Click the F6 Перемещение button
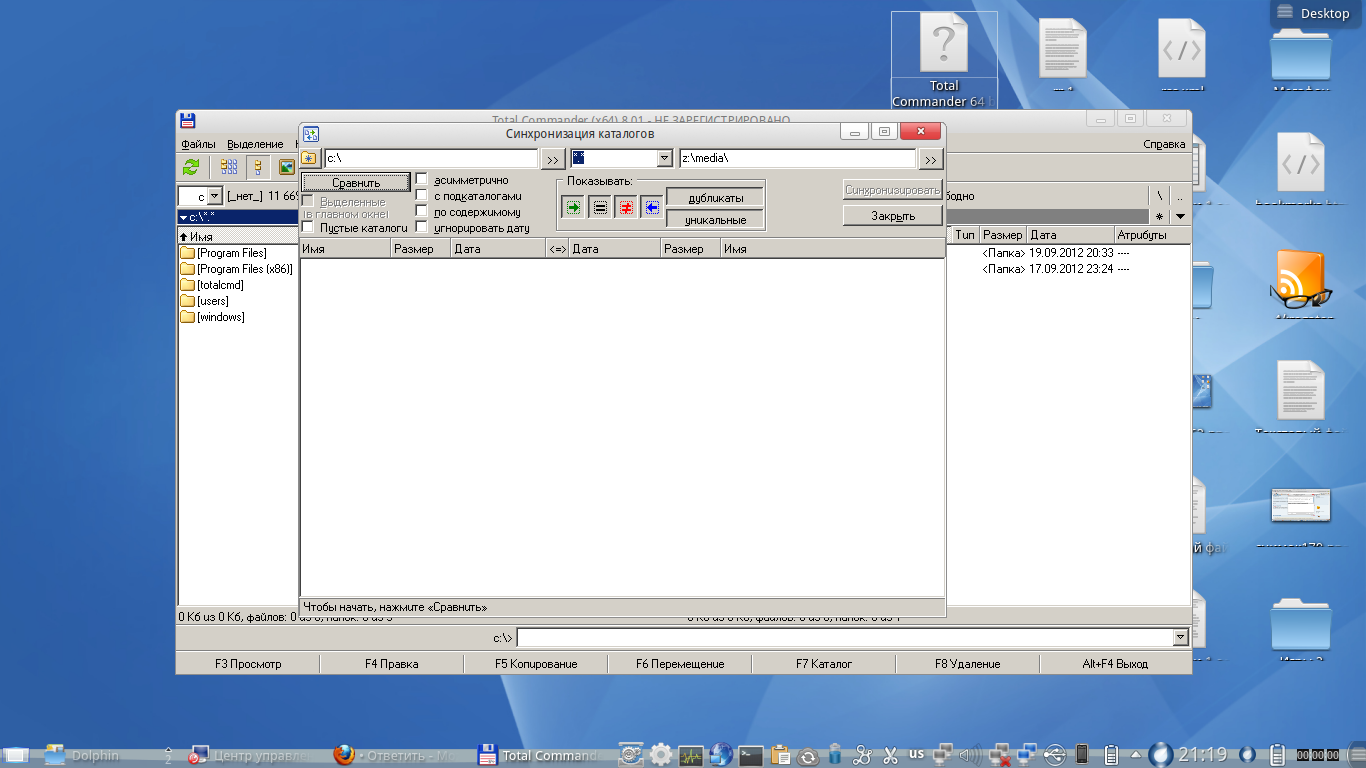1366x768 pixels. [680, 664]
